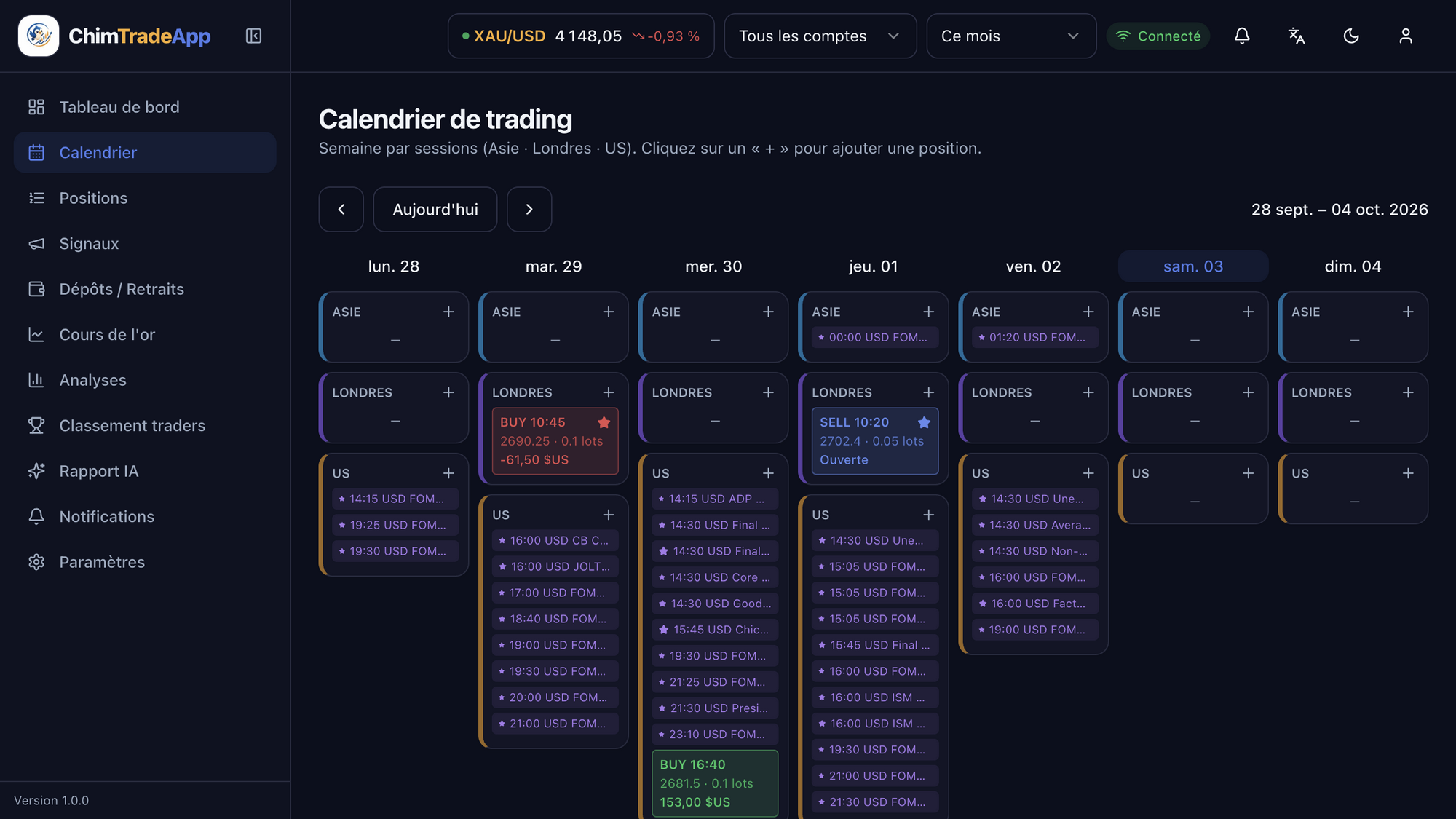Open Signaux in the sidebar
1456x819 pixels.
click(x=145, y=243)
